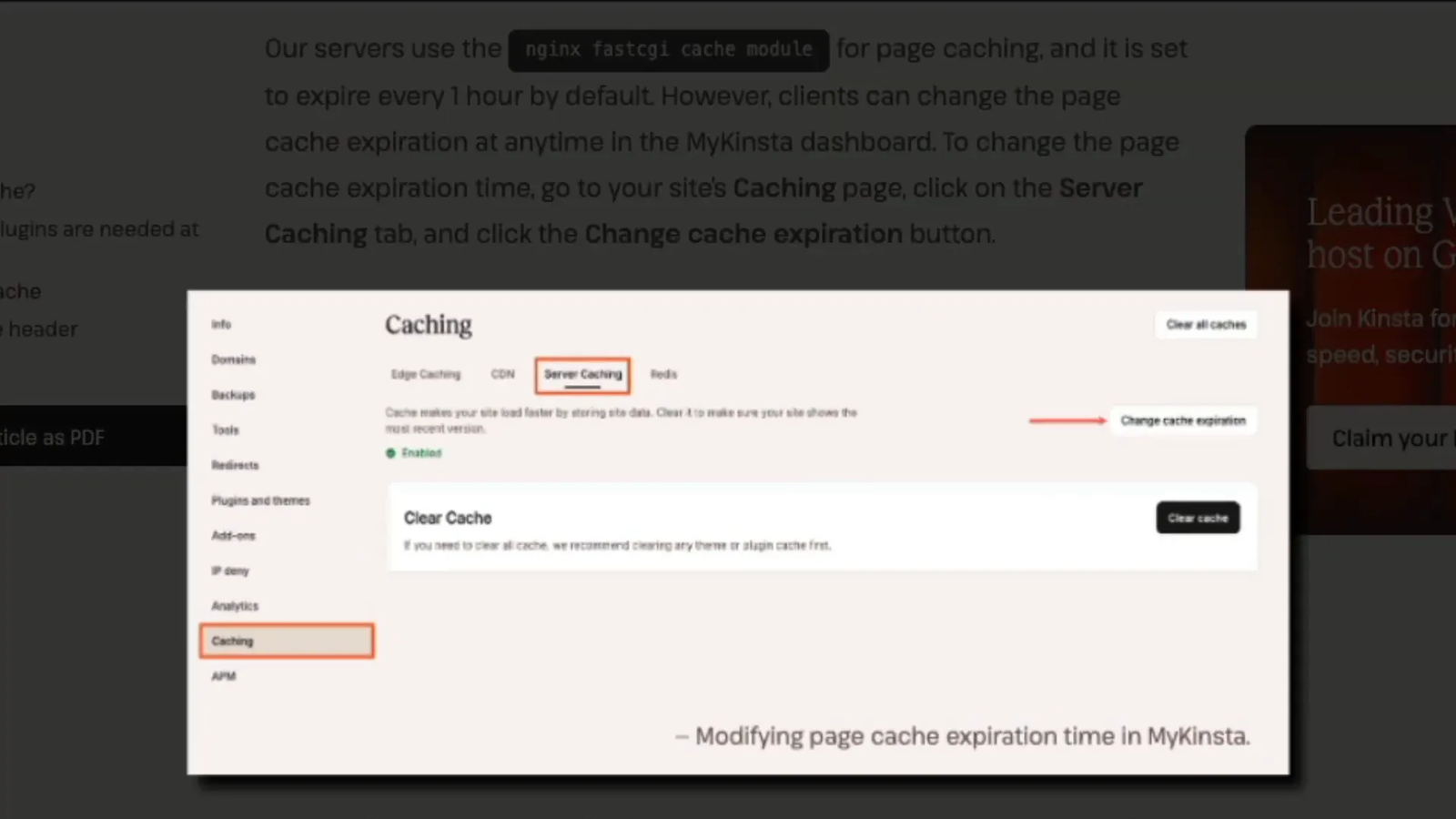Click the black Clear cache button

(1198, 518)
